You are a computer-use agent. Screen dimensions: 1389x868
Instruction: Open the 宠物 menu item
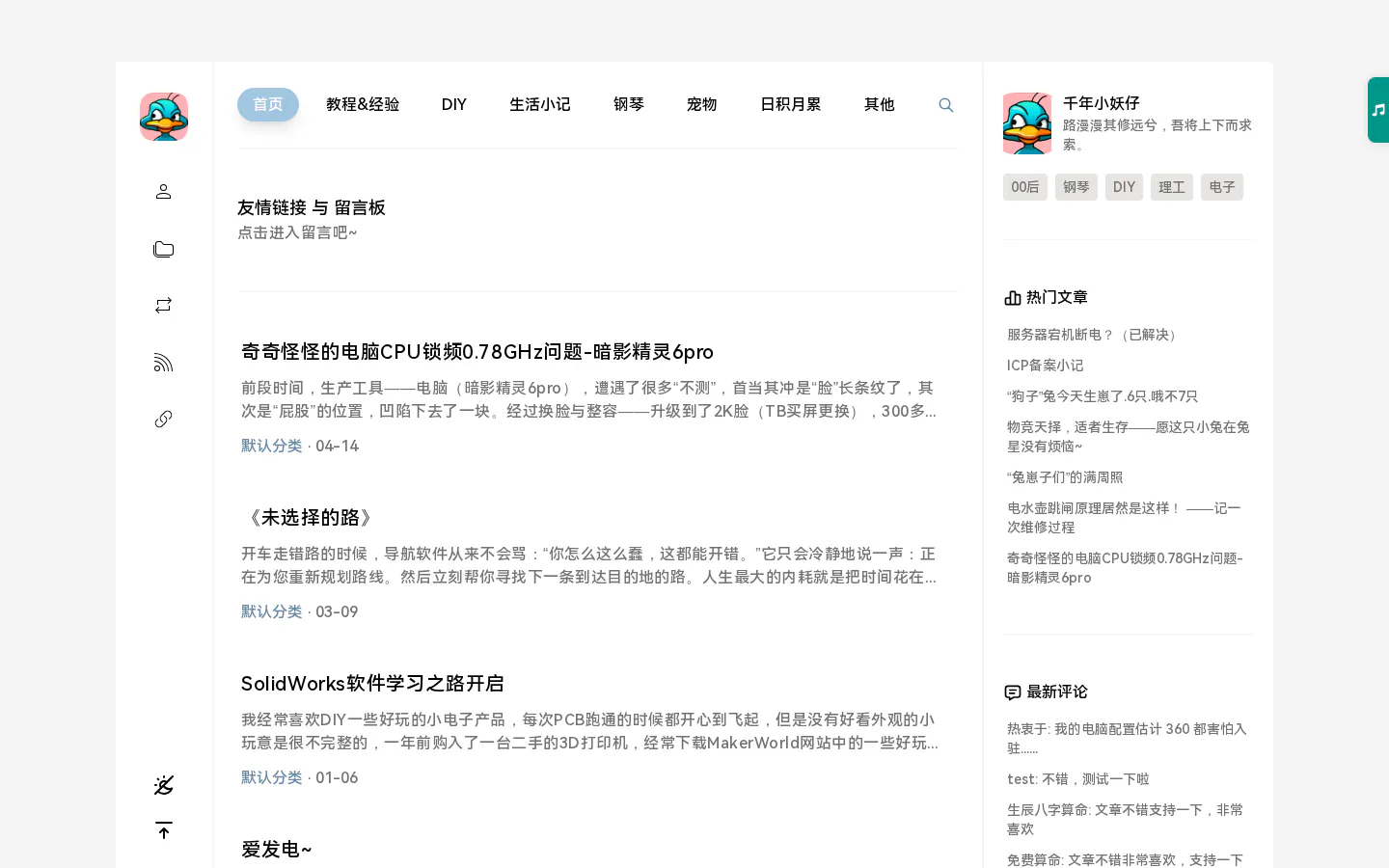(x=702, y=104)
